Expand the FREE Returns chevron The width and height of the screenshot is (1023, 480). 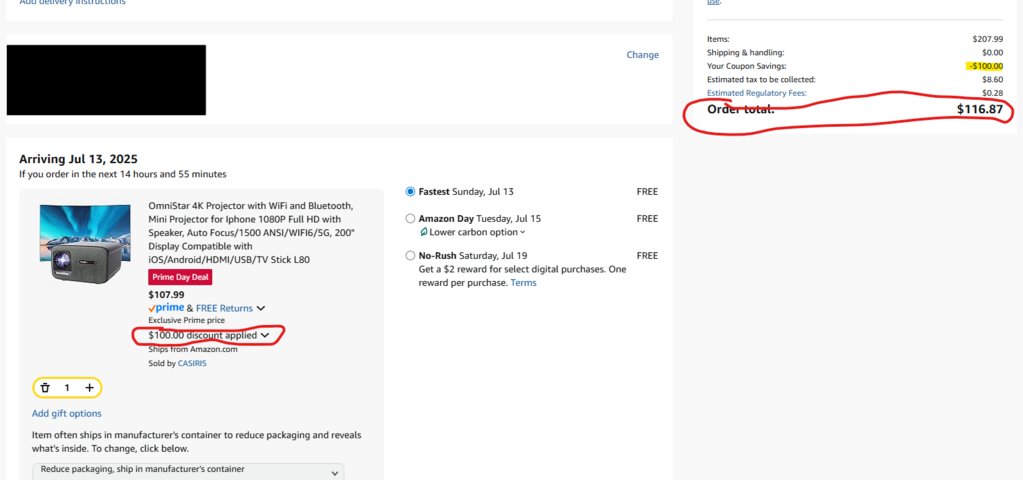tap(260, 308)
